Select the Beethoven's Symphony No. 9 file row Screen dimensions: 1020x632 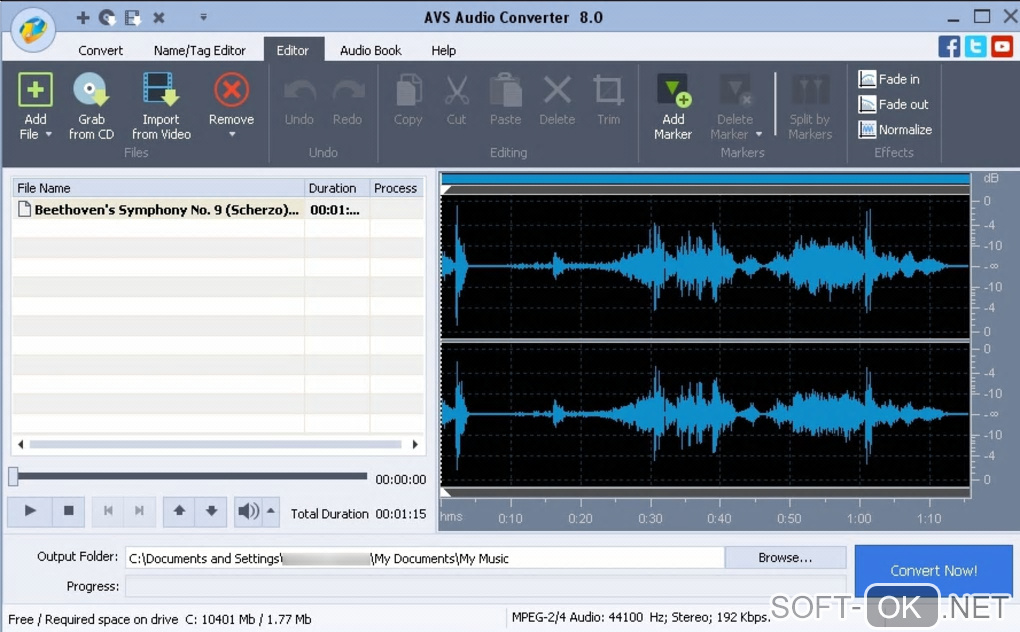(218, 209)
